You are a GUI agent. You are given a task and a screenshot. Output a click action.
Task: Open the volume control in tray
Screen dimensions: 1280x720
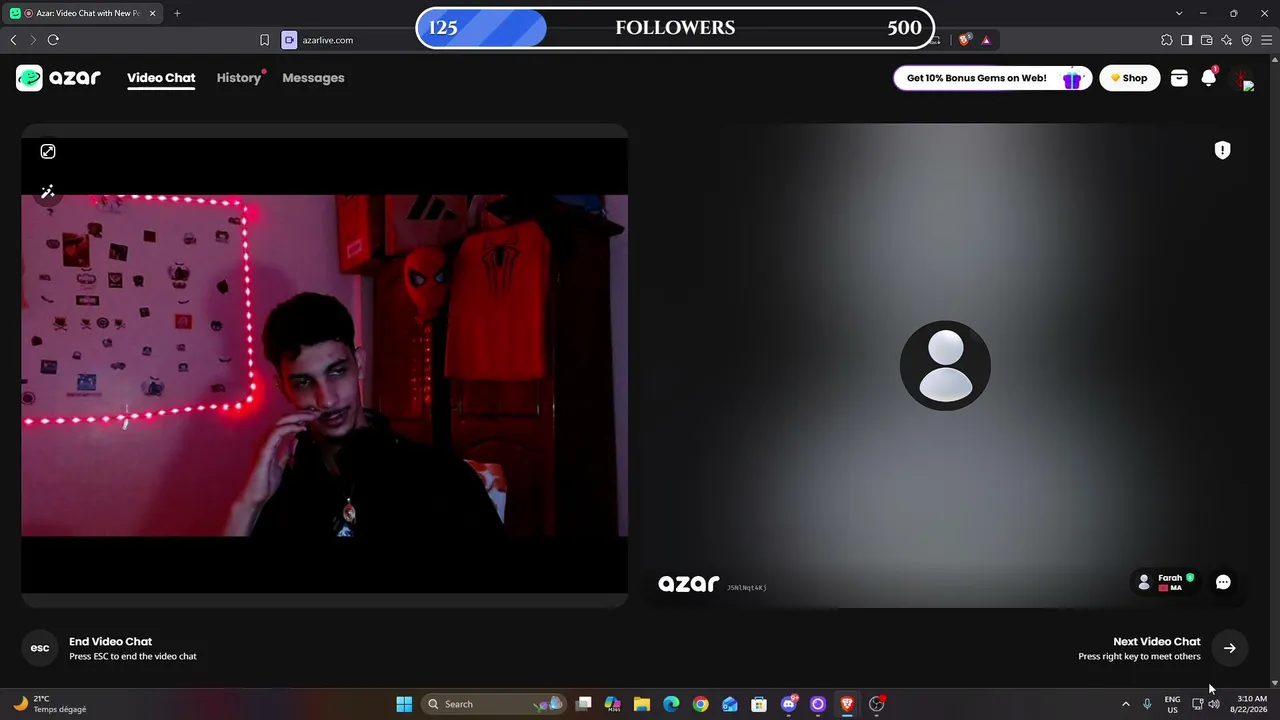[x=1214, y=704]
